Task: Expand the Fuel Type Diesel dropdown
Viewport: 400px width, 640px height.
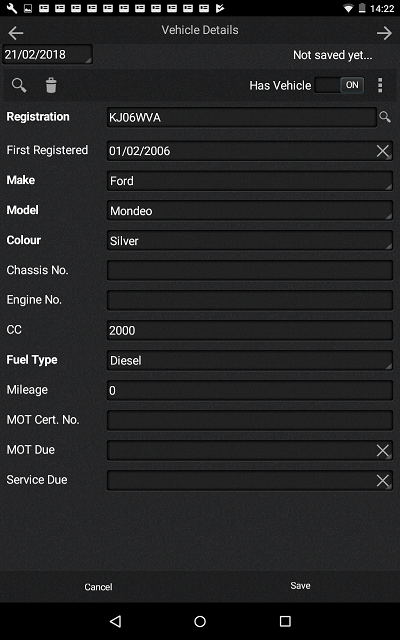Action: (250, 360)
